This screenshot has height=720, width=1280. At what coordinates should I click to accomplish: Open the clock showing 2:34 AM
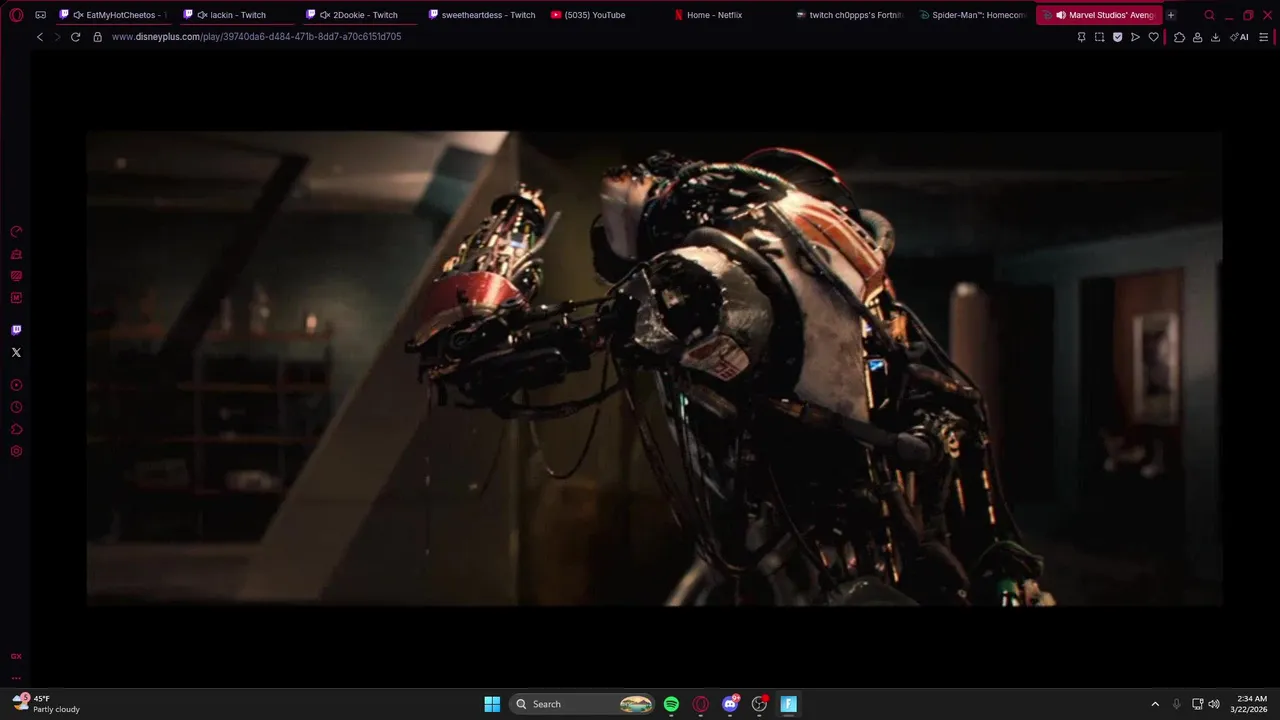click(x=1251, y=704)
